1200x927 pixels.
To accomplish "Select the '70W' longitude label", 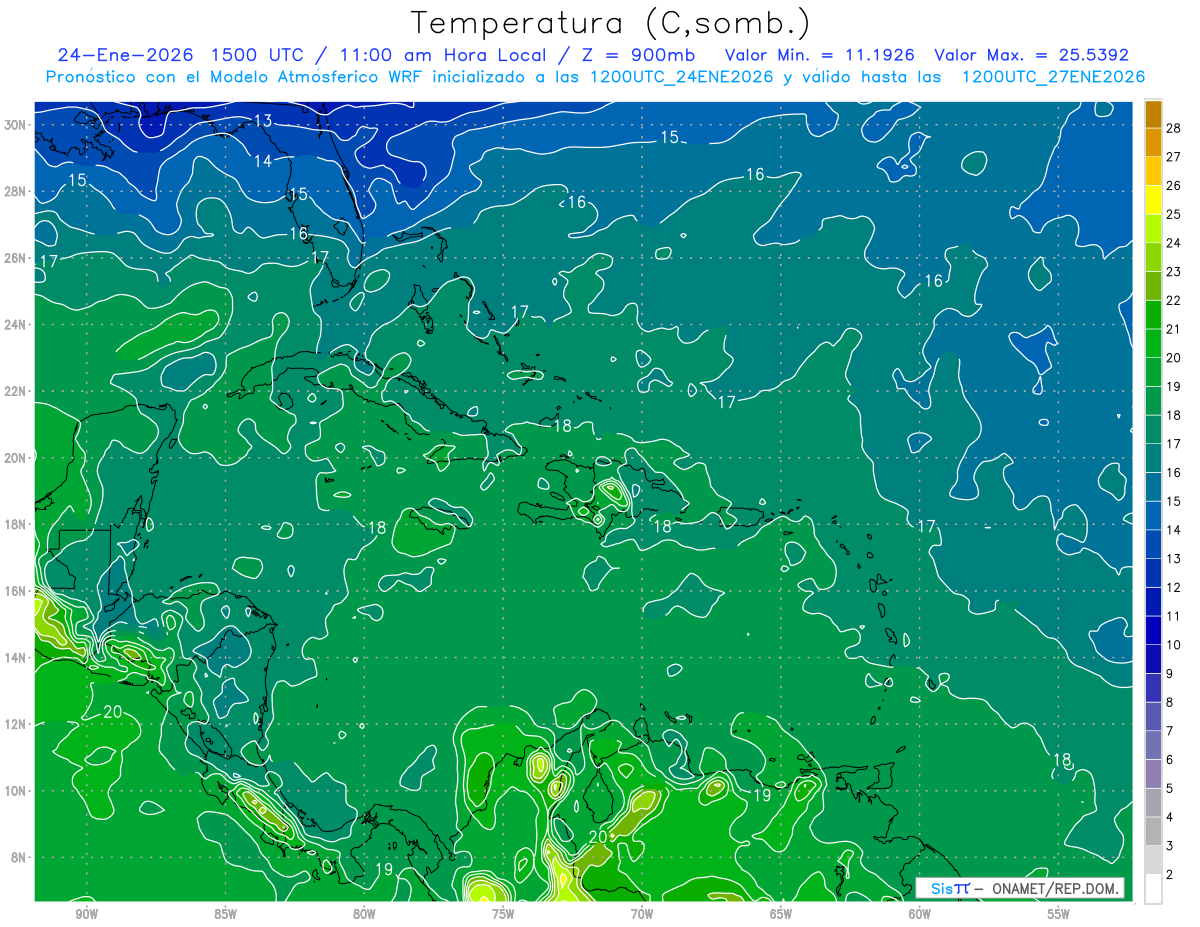I will point(642,914).
